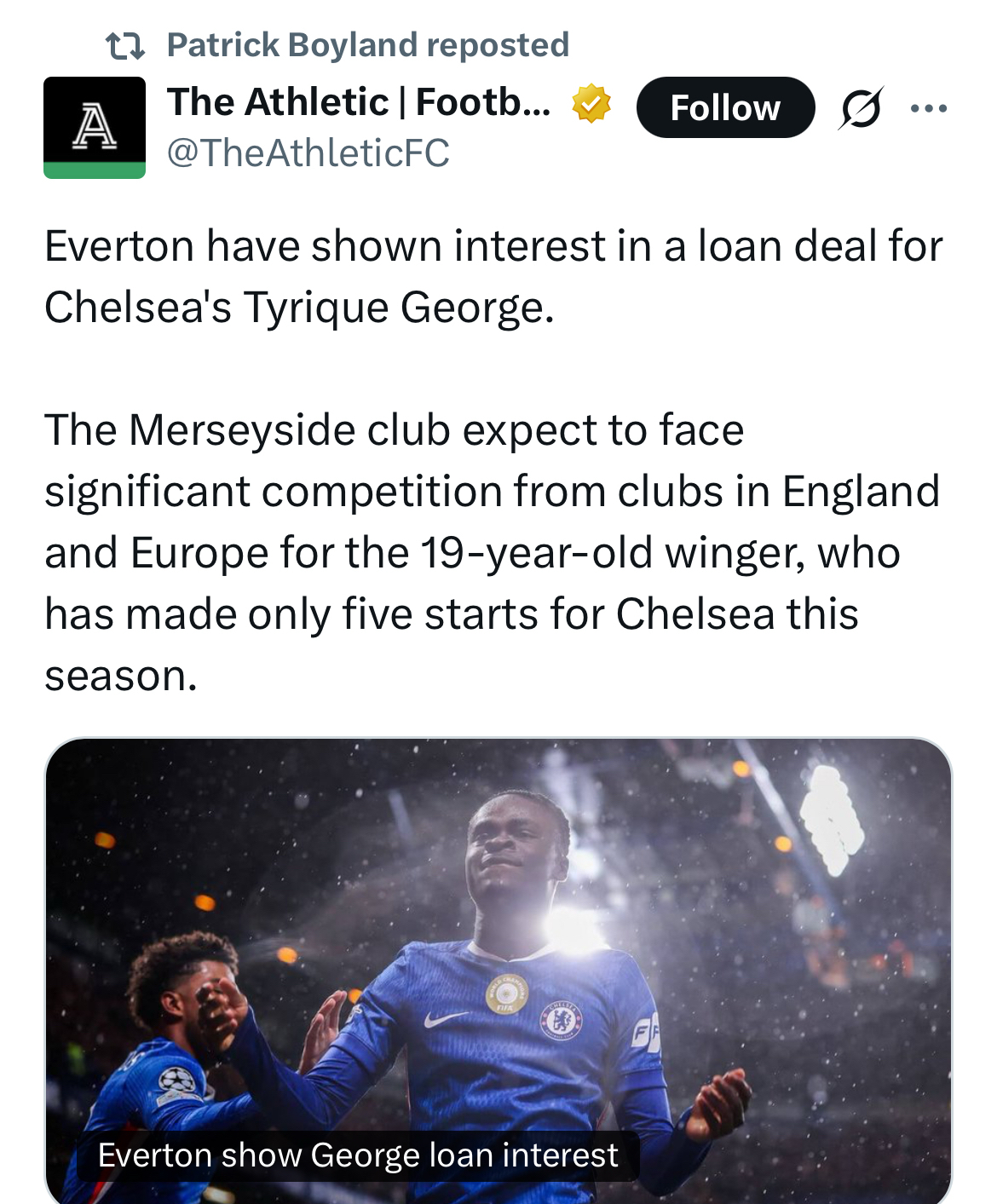Viewport: 997px width, 1204px height.
Task: Click the repost arrows icon
Action: click(x=124, y=46)
